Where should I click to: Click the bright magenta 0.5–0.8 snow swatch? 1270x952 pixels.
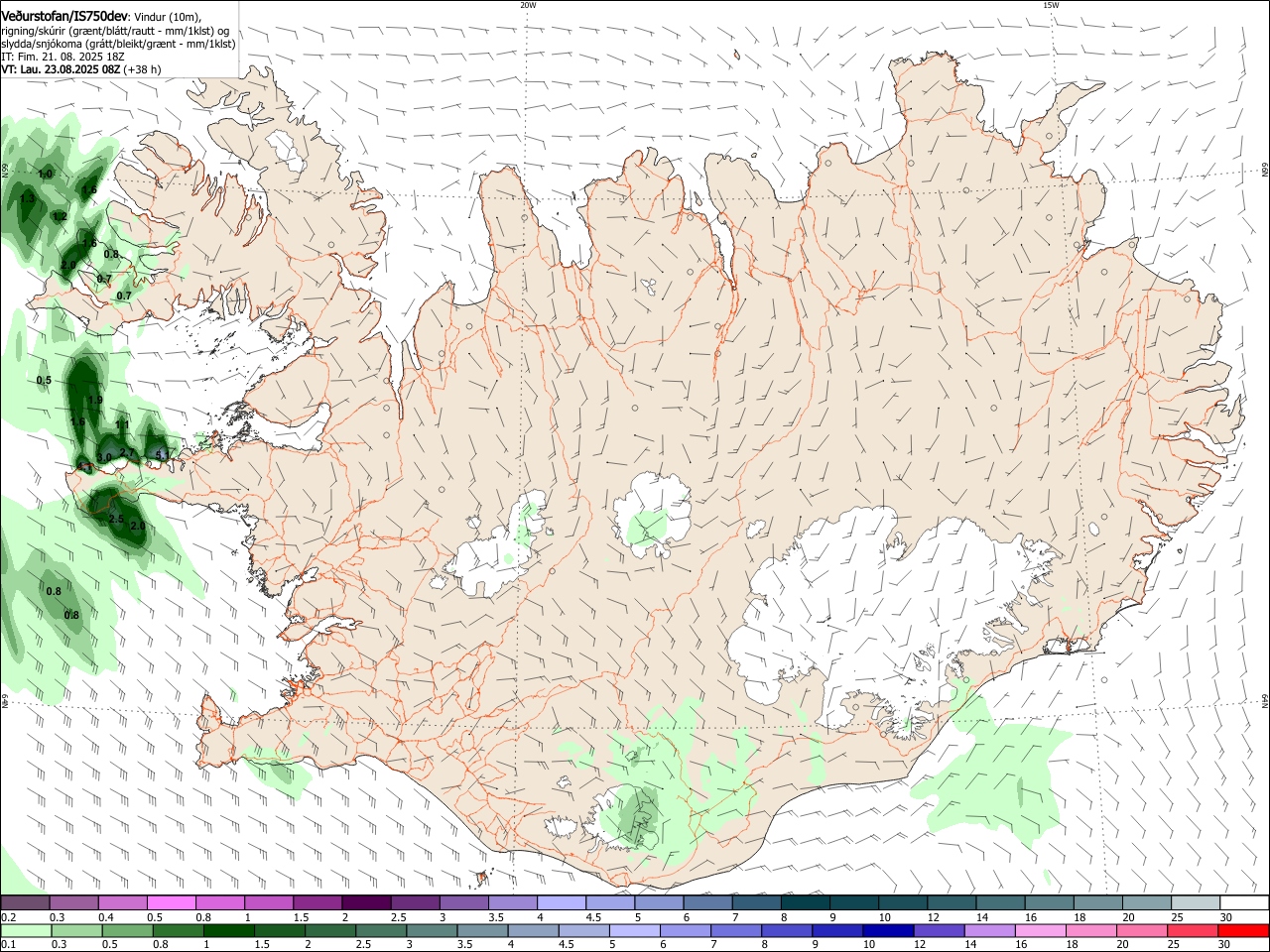(x=172, y=902)
